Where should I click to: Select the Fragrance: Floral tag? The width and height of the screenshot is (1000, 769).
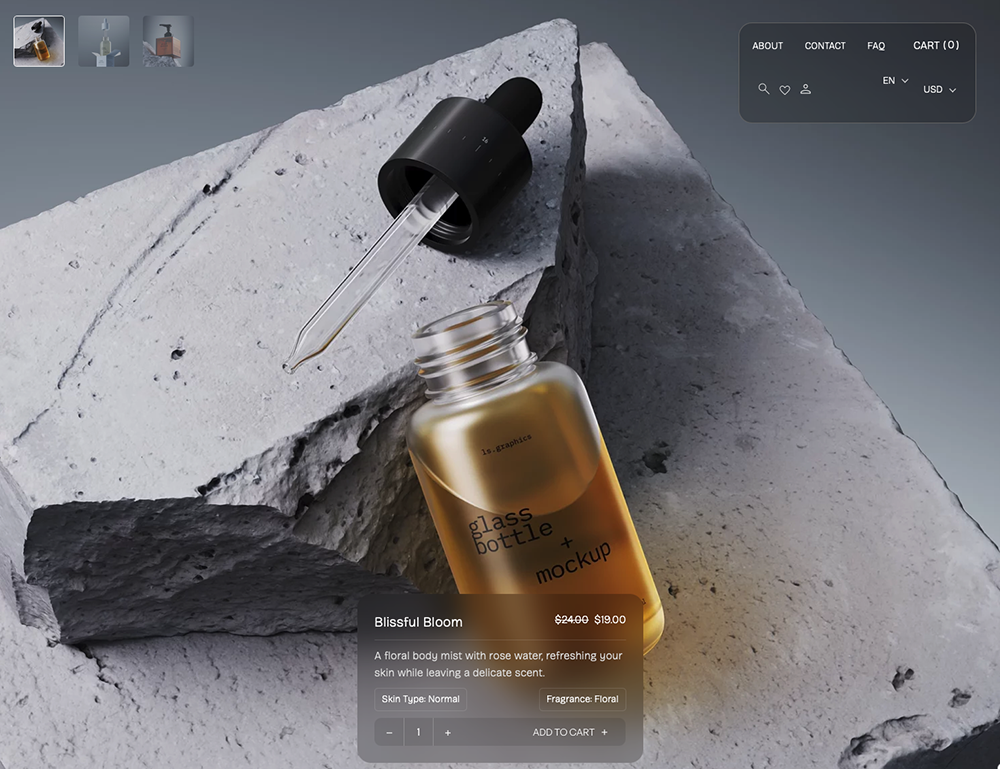coord(582,699)
